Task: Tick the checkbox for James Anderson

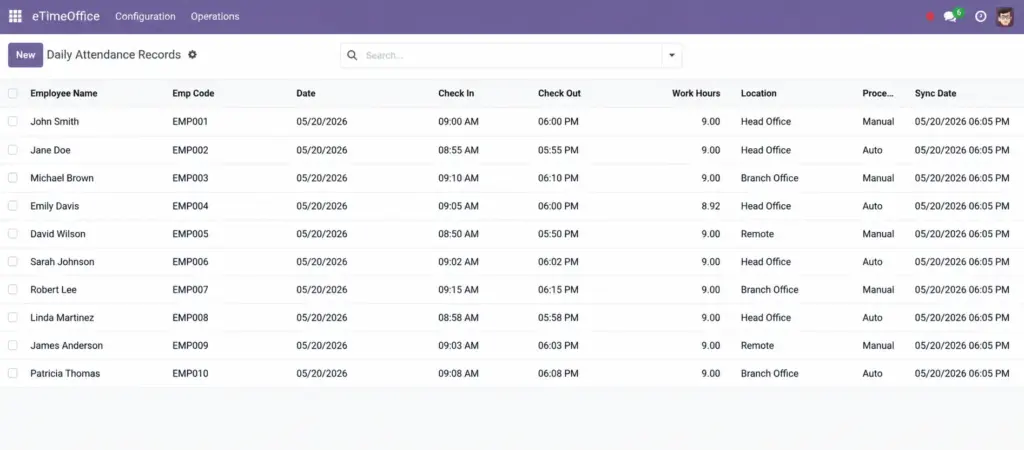Action: point(12,345)
